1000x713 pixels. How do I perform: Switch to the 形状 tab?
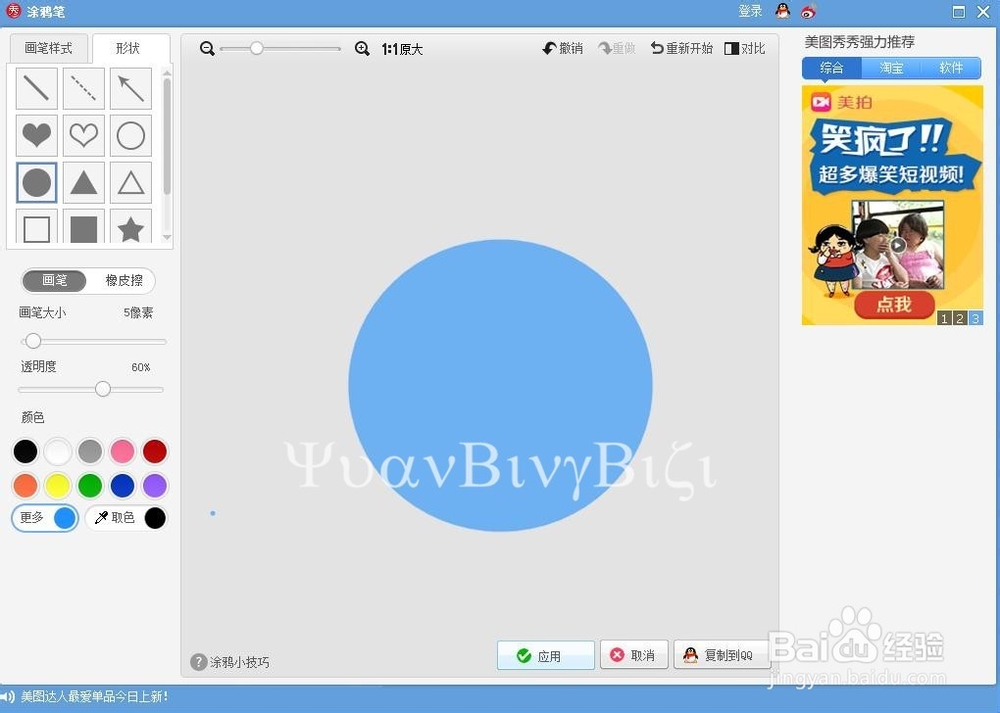(130, 48)
